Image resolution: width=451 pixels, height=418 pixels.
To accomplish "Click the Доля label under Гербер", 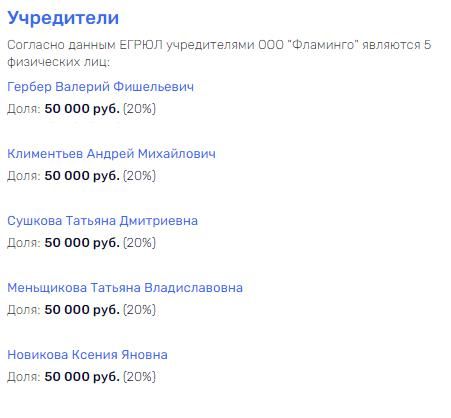I will pyautogui.click(x=24, y=109).
